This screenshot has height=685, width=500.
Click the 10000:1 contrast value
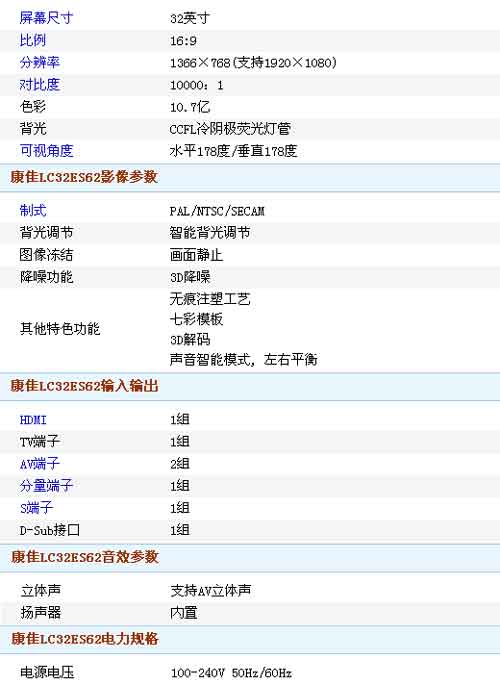click(x=197, y=85)
